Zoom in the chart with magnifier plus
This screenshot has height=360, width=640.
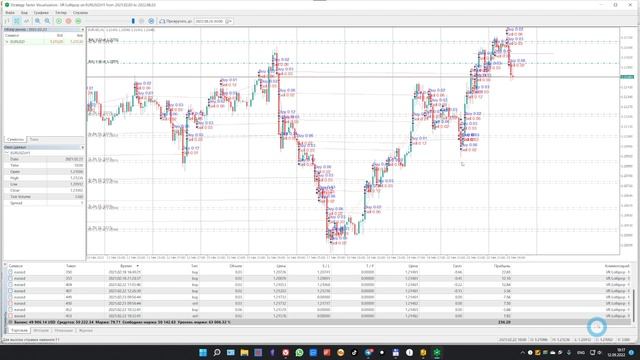38,21
